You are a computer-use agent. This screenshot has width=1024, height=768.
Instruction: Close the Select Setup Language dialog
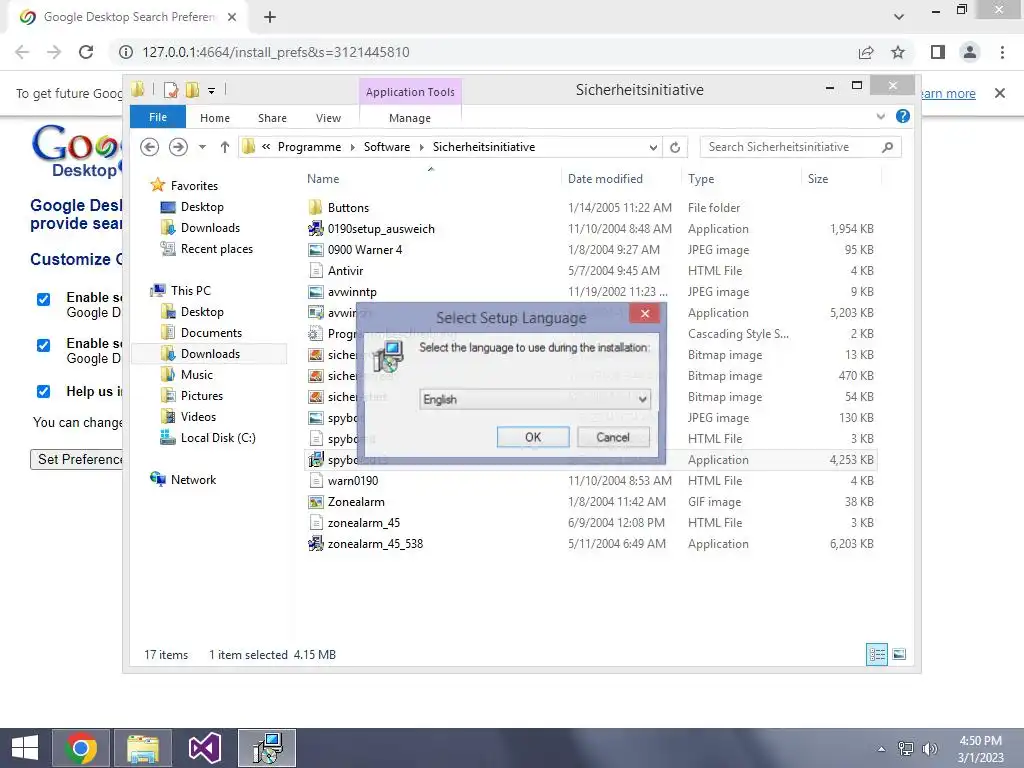tap(645, 313)
